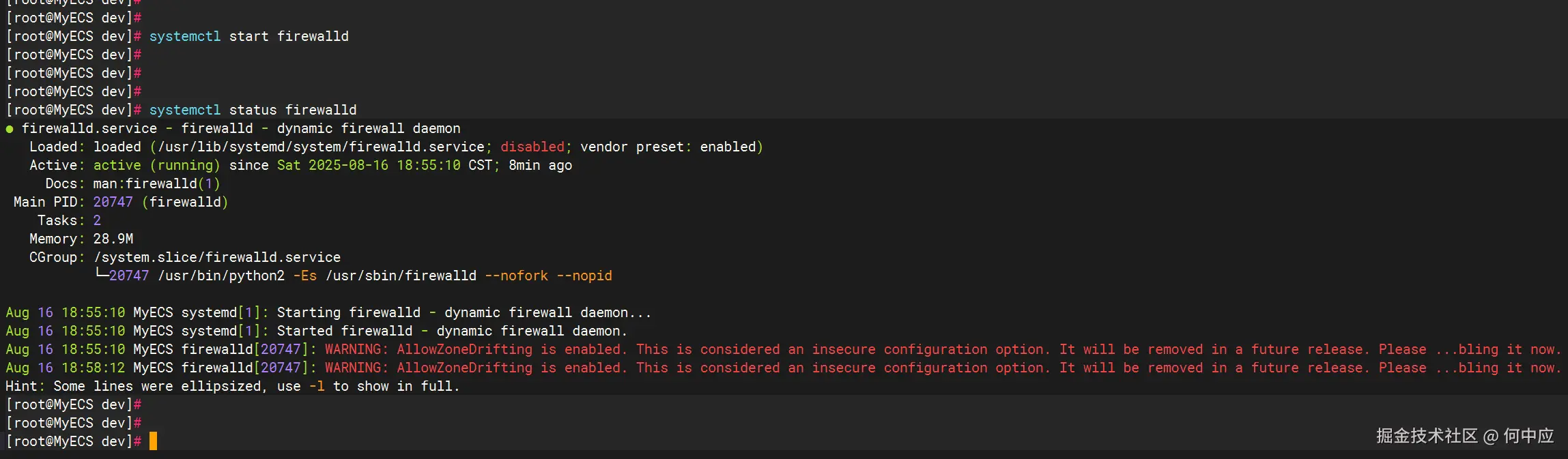Click the green status dot beside firewalld.service

(10, 129)
